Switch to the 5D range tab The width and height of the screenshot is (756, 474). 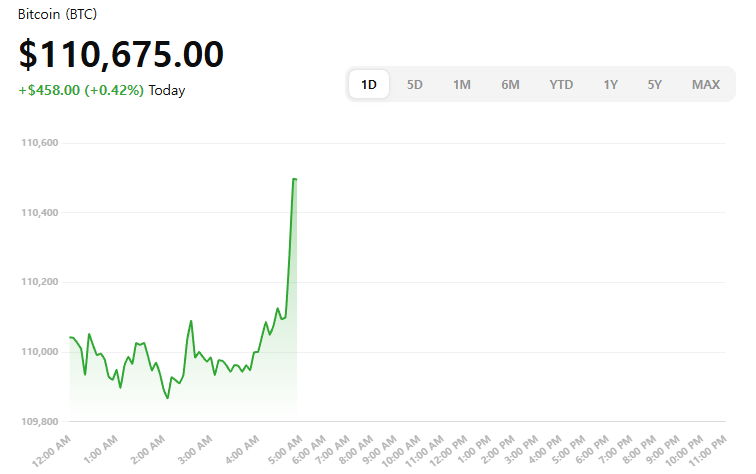(415, 85)
